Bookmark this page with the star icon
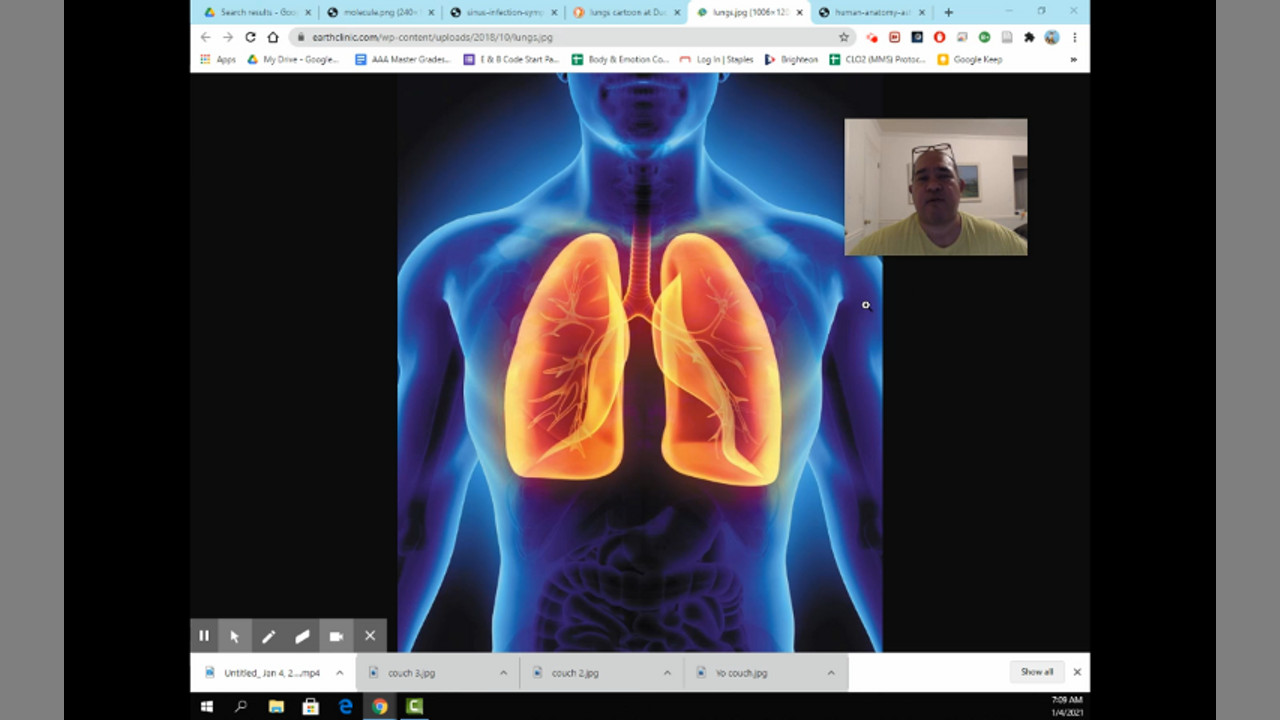This screenshot has height=720, width=1280. pyautogui.click(x=843, y=37)
